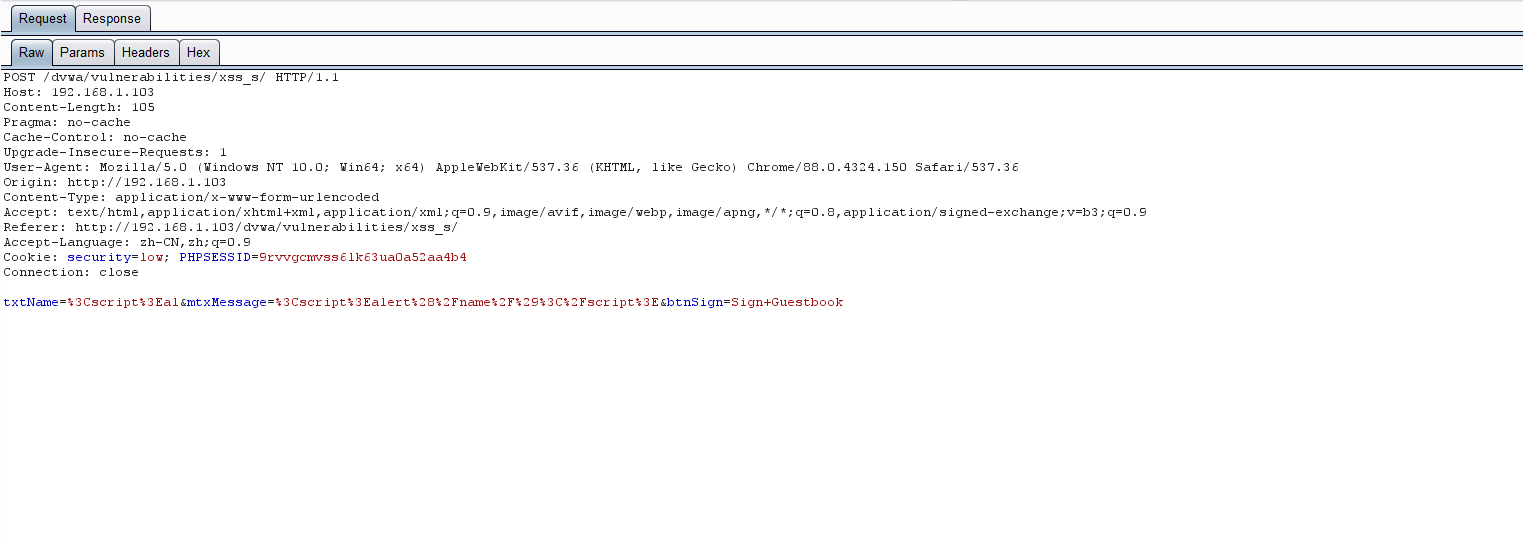The image size is (1523, 540).
Task: Show the Hex view tab
Action: pyautogui.click(x=199, y=52)
